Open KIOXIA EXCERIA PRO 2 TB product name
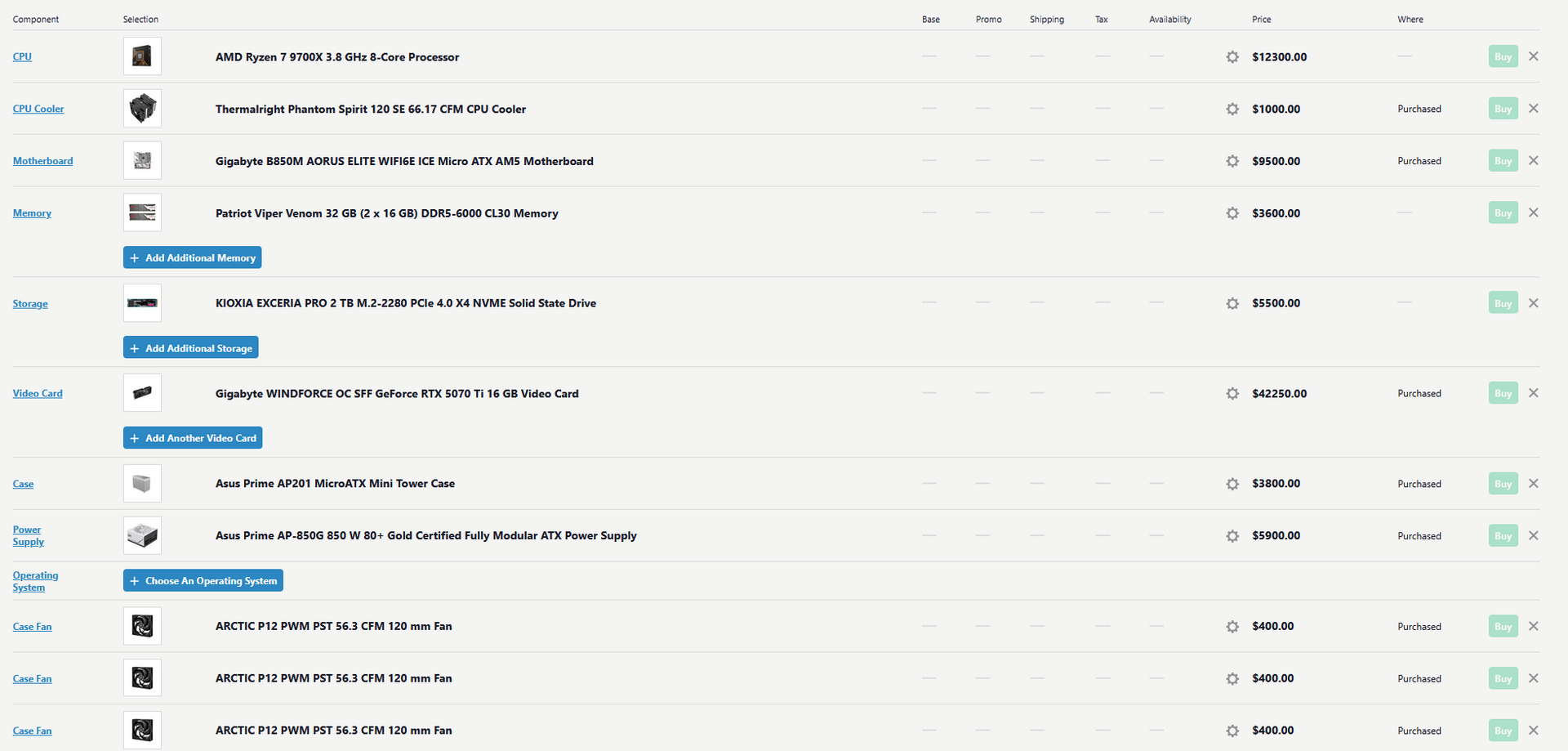This screenshot has height=751, width=1568. tap(406, 303)
